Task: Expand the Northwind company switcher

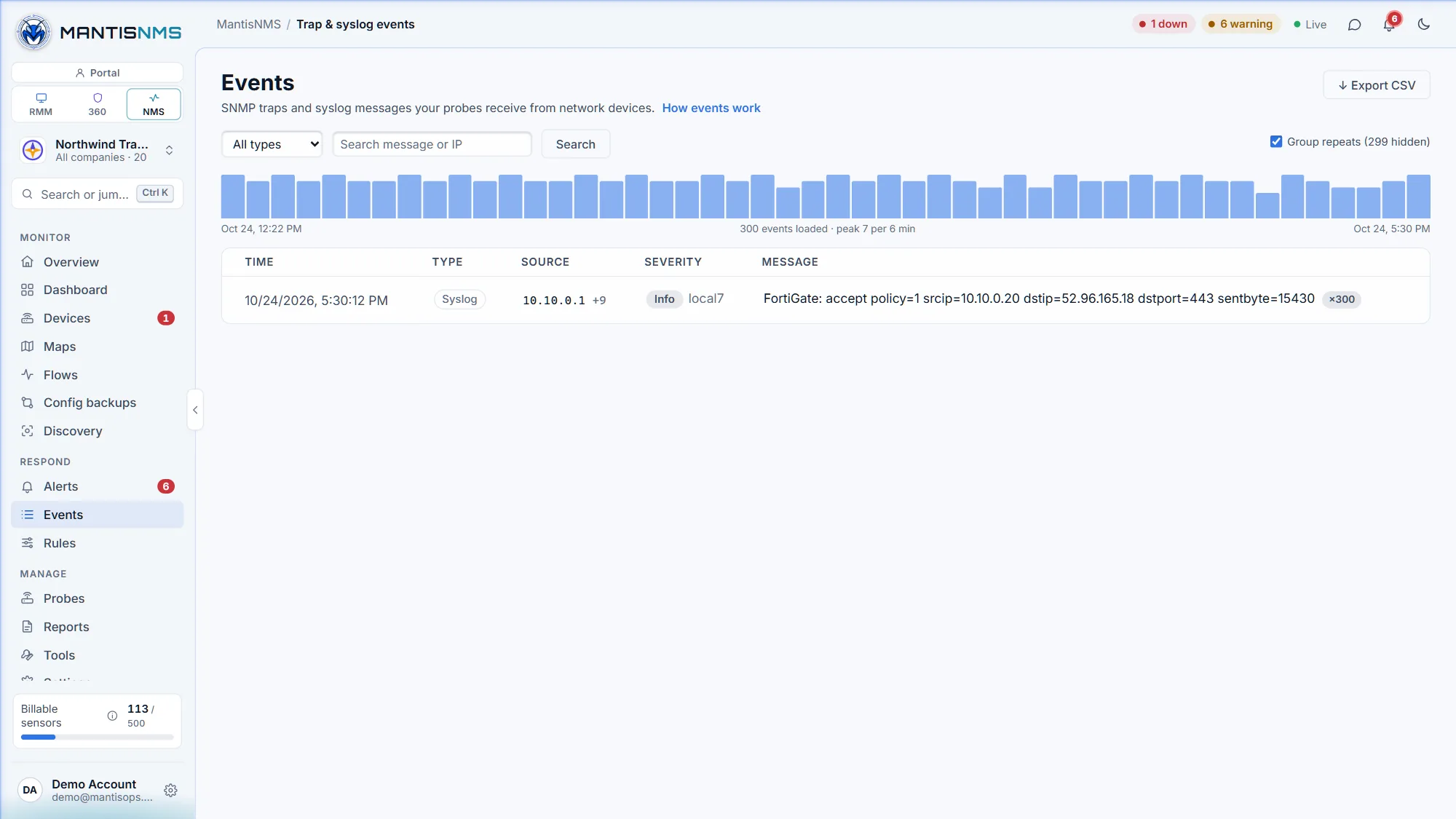Action: [x=97, y=150]
